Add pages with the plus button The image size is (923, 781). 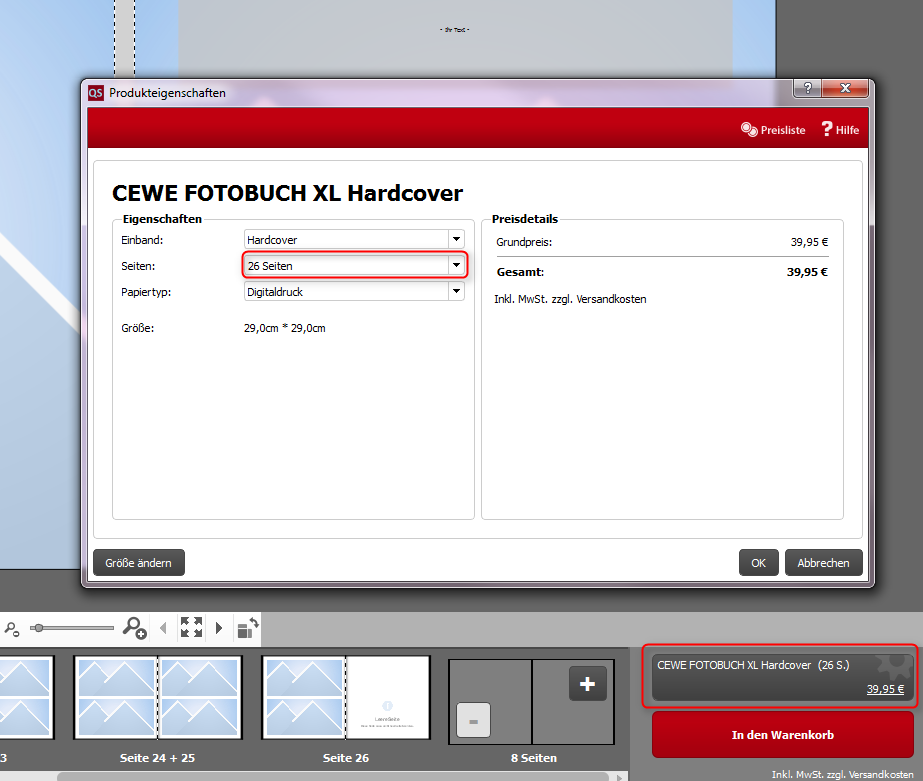point(587,684)
